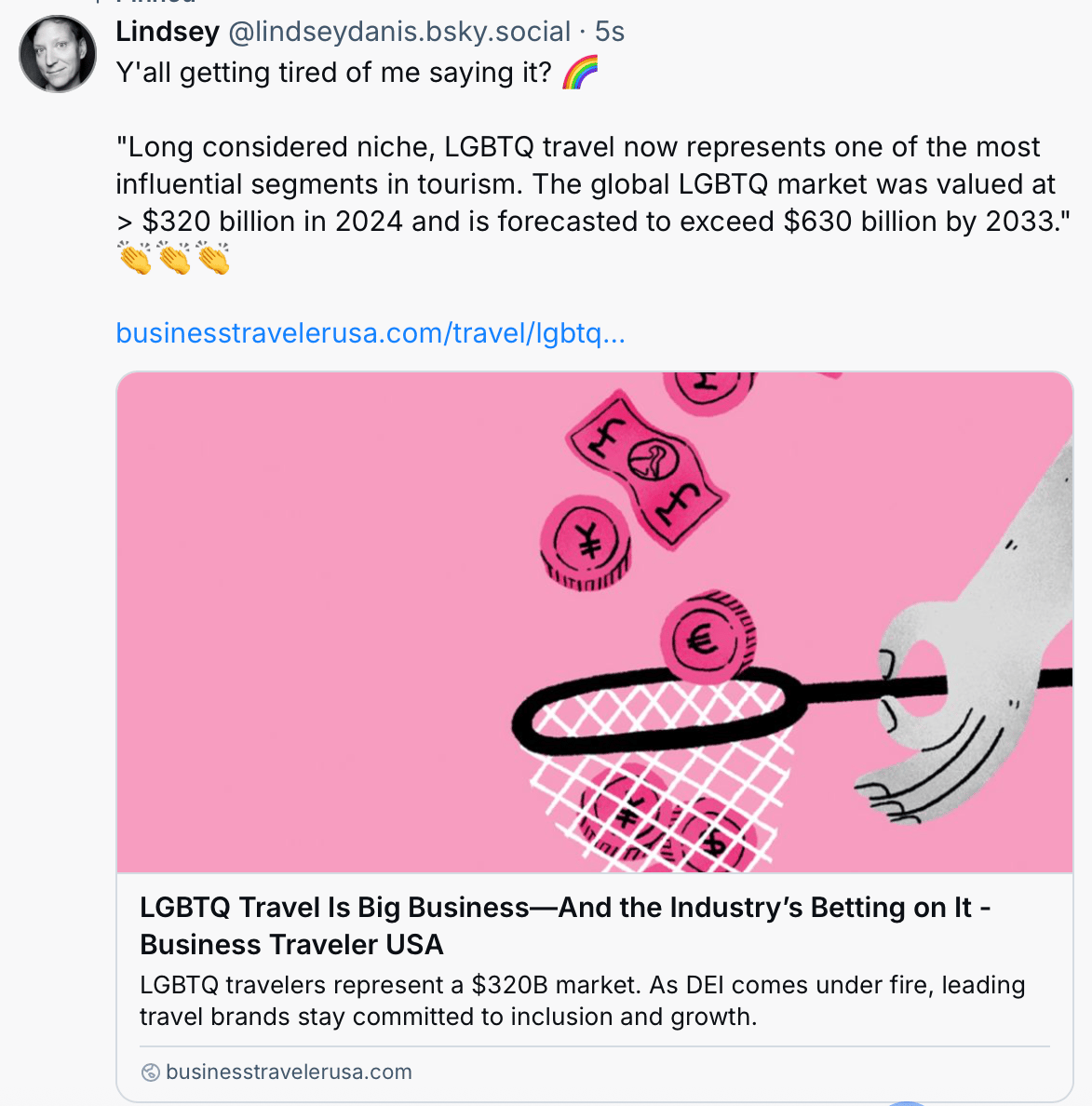
Task: Click the businesstravelerusa.com domain footer
Action: (x=289, y=1072)
